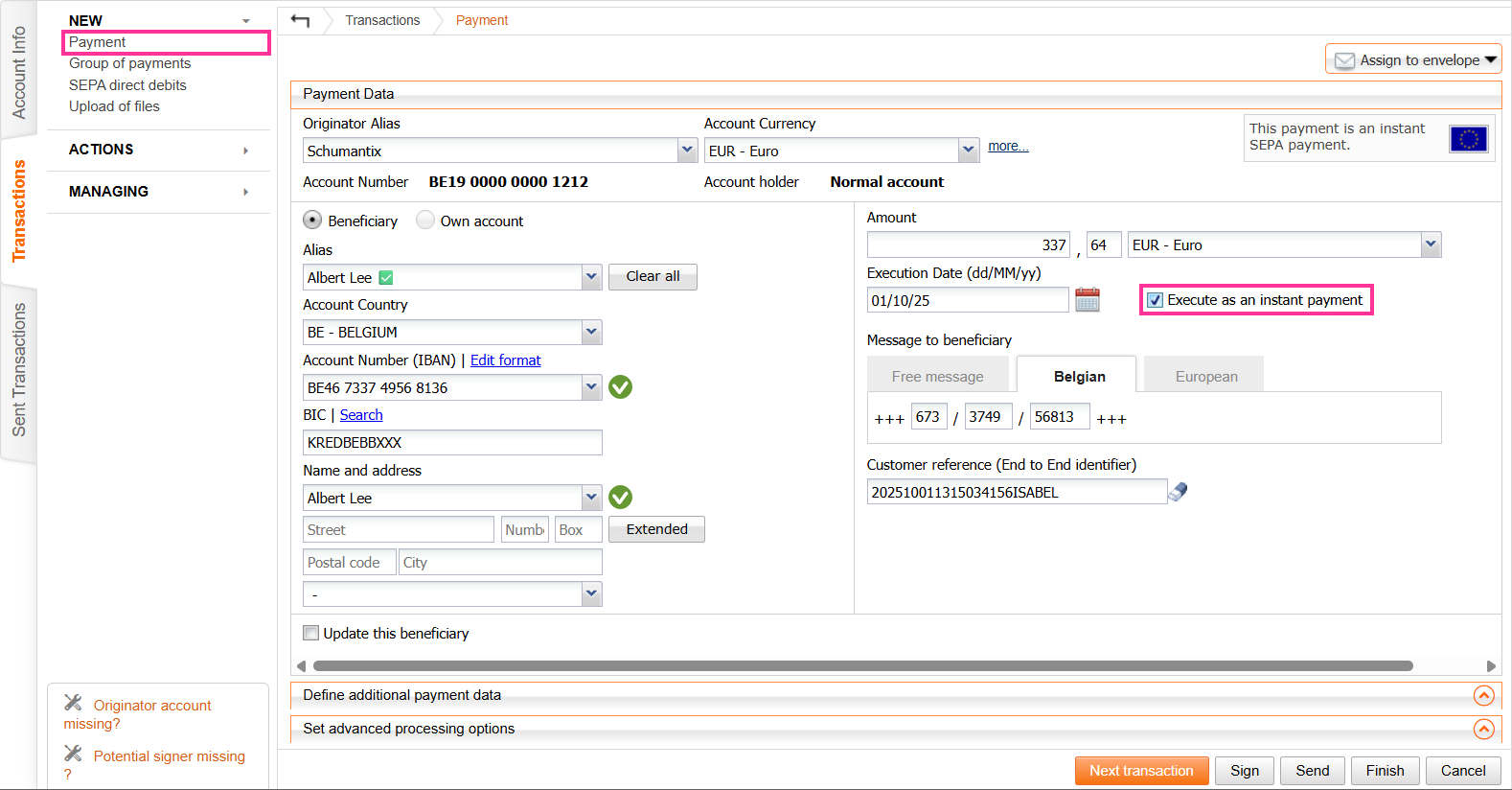The height and width of the screenshot is (790, 1512).
Task: Click the BIC input field
Action: (452, 443)
